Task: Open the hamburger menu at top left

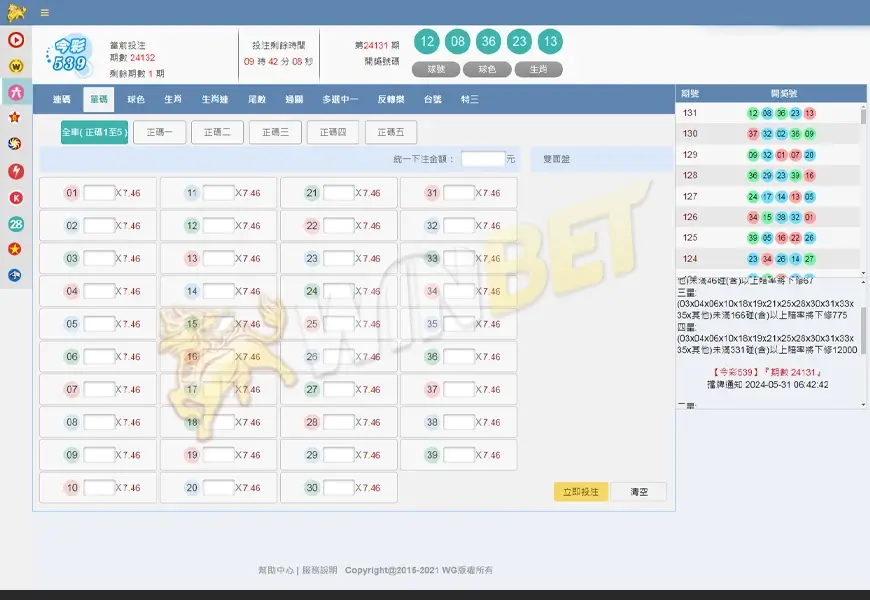Action: pyautogui.click(x=43, y=13)
